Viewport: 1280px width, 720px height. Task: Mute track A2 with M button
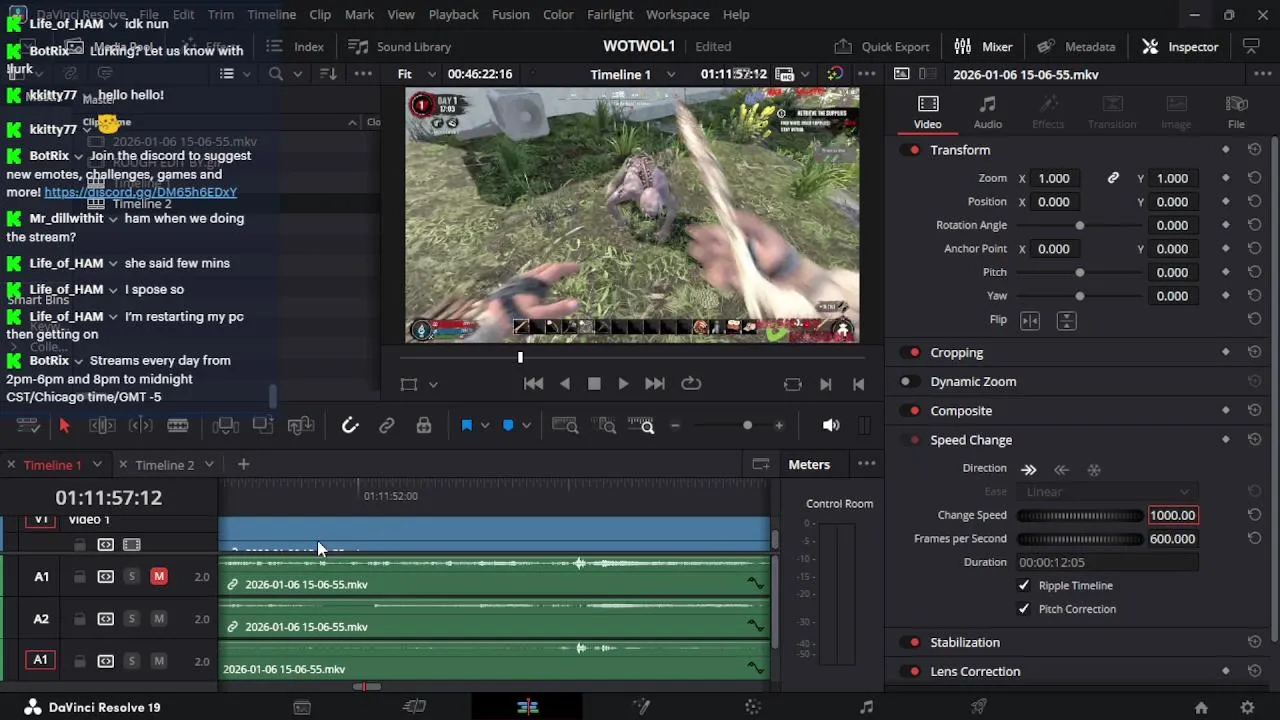tap(159, 619)
